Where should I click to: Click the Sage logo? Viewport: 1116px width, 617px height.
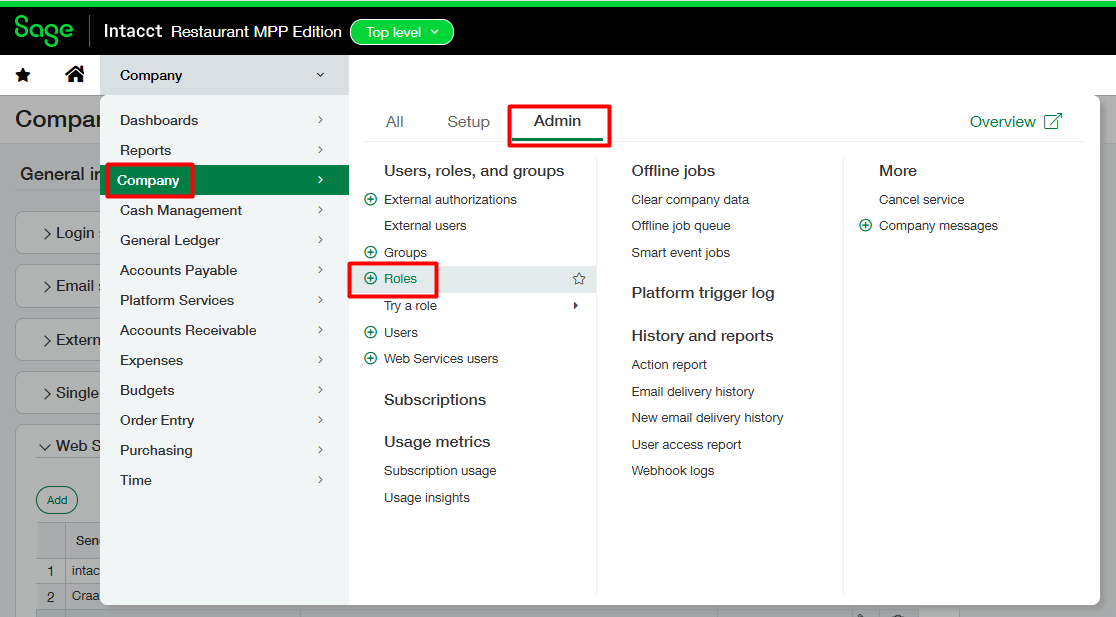coord(43,31)
